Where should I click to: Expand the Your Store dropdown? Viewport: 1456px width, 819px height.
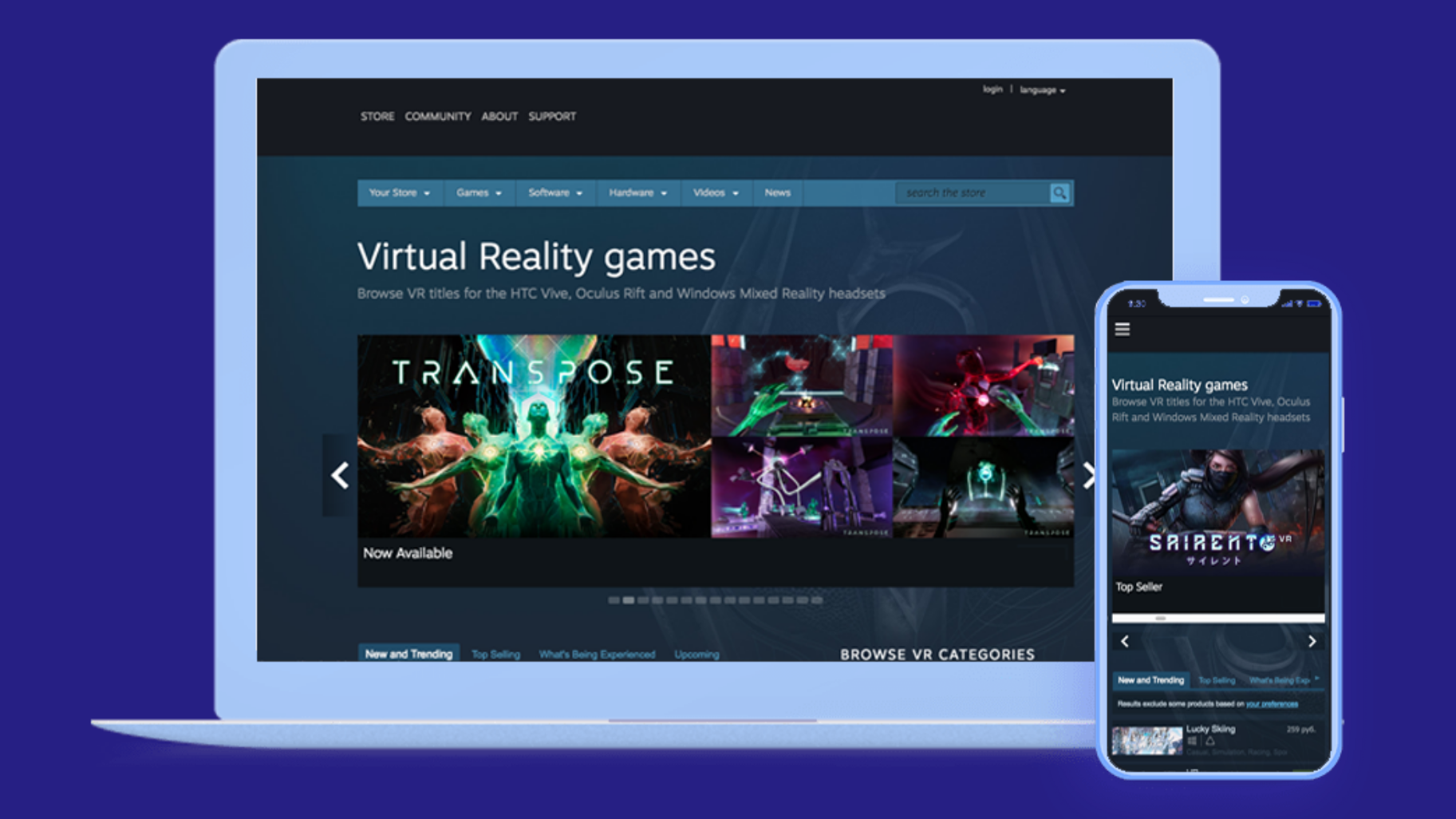click(399, 193)
